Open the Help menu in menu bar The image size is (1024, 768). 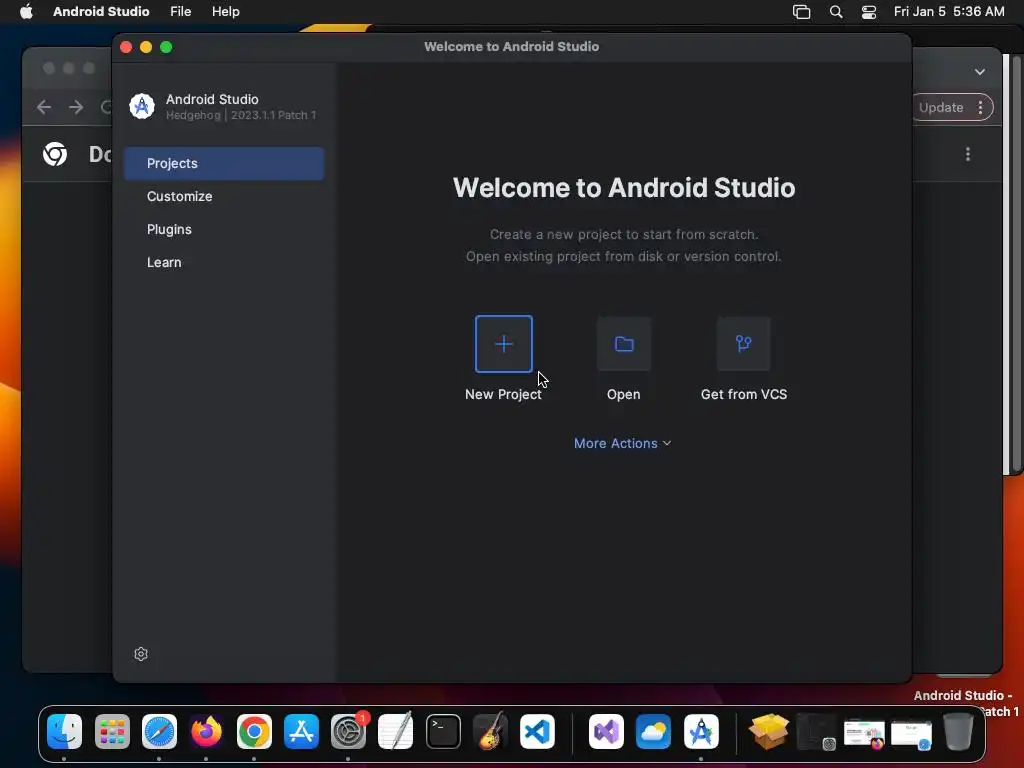coord(225,12)
